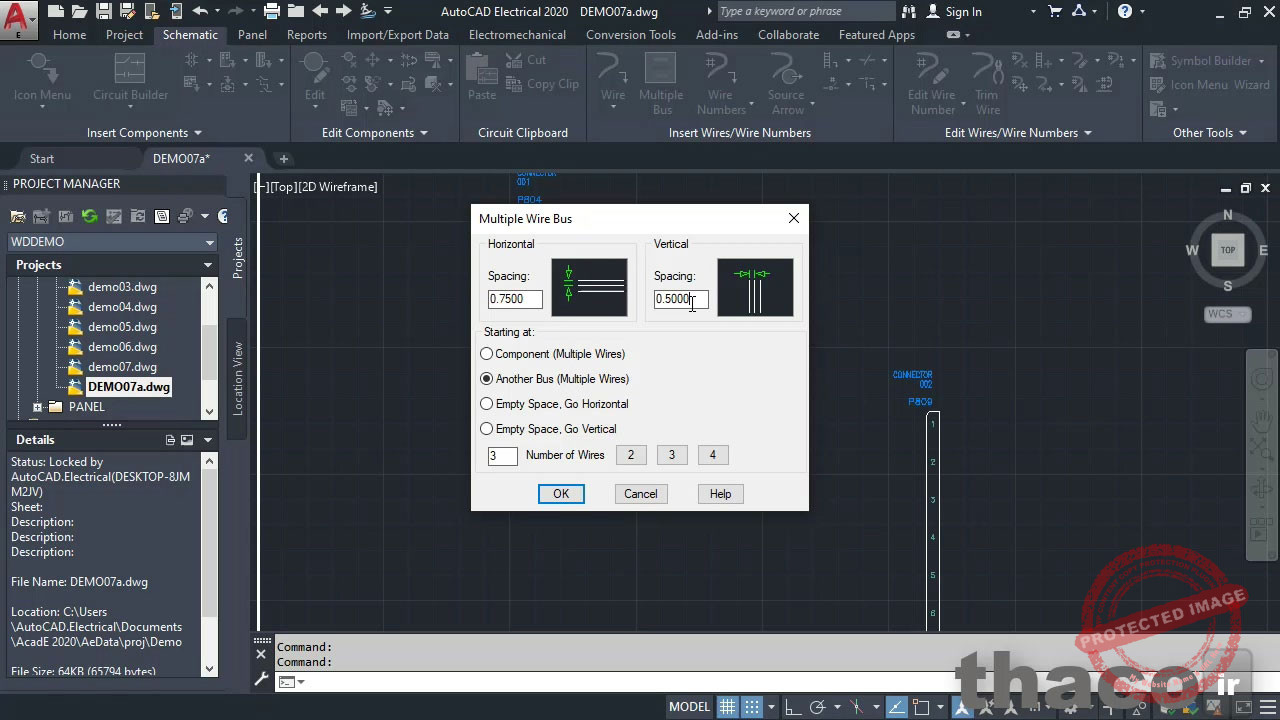
Task: Click the Vertical Spacing input field
Action: tap(680, 298)
